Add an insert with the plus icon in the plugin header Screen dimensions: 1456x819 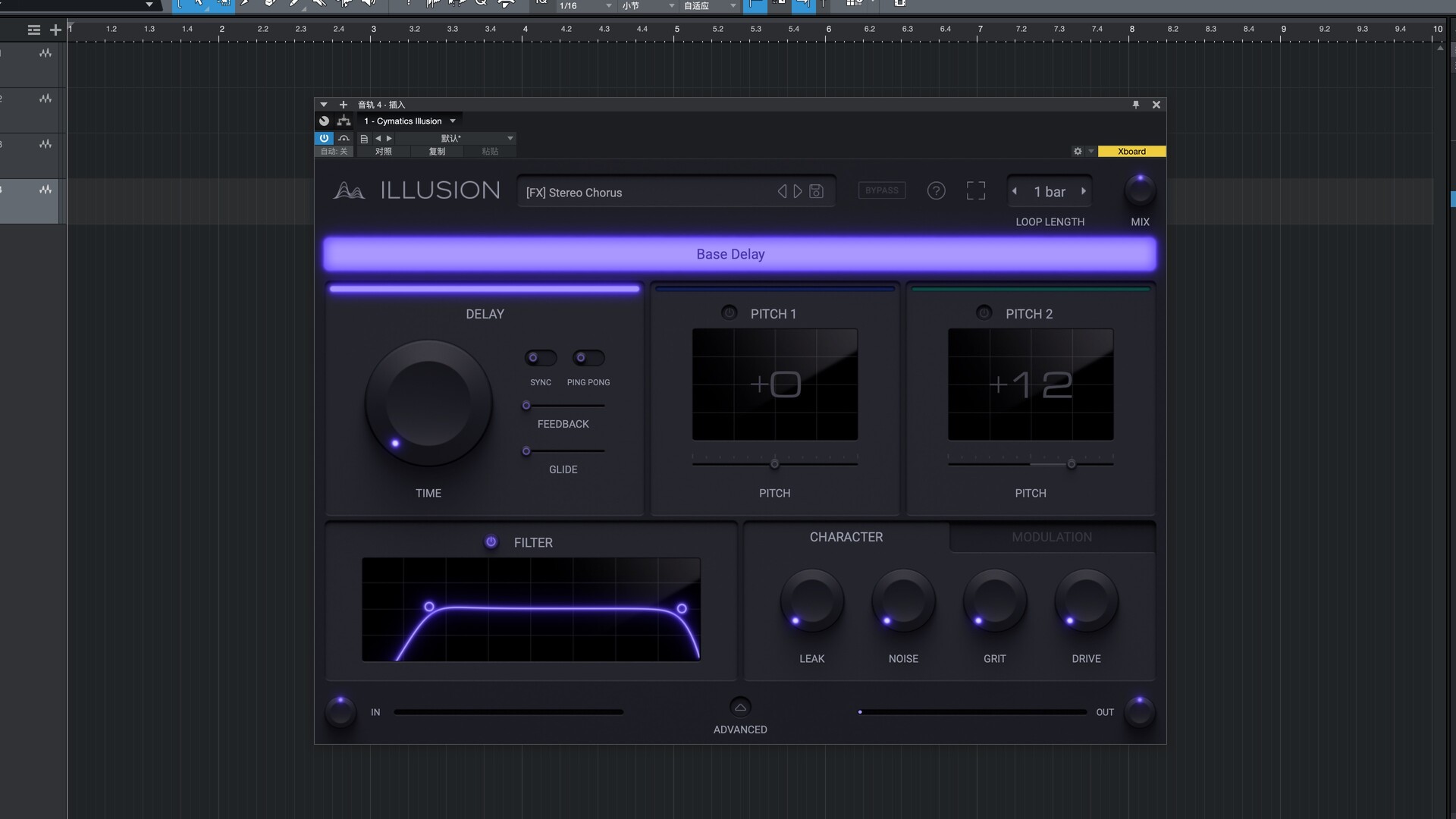pos(343,105)
